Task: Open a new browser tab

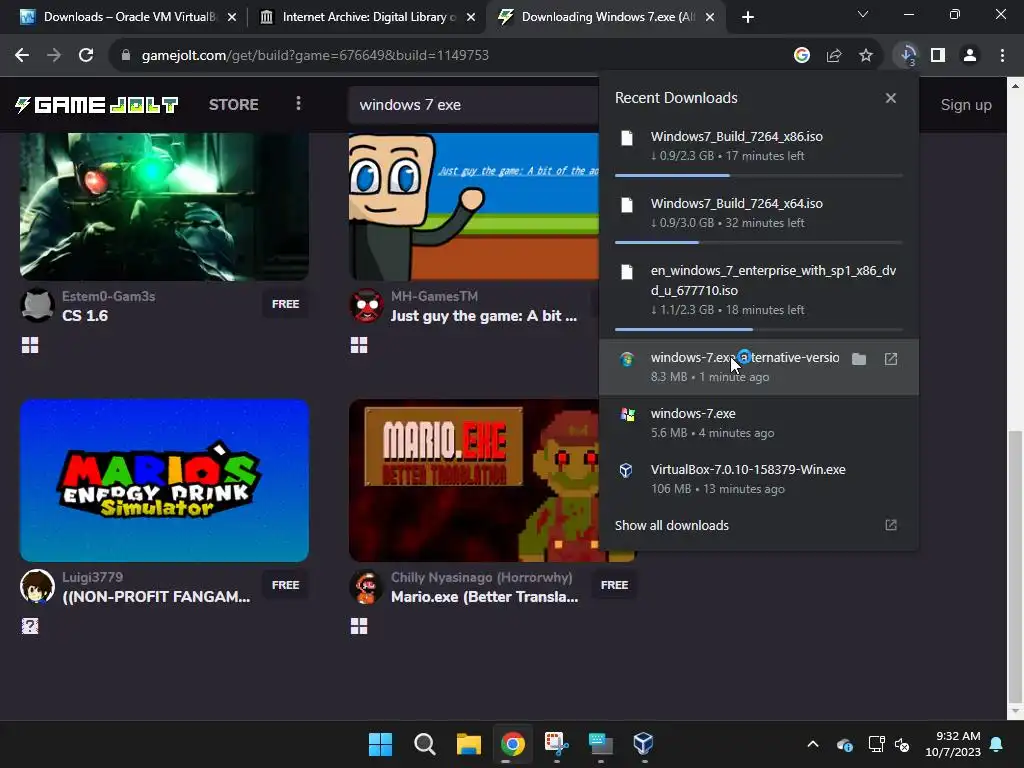Action: click(748, 17)
